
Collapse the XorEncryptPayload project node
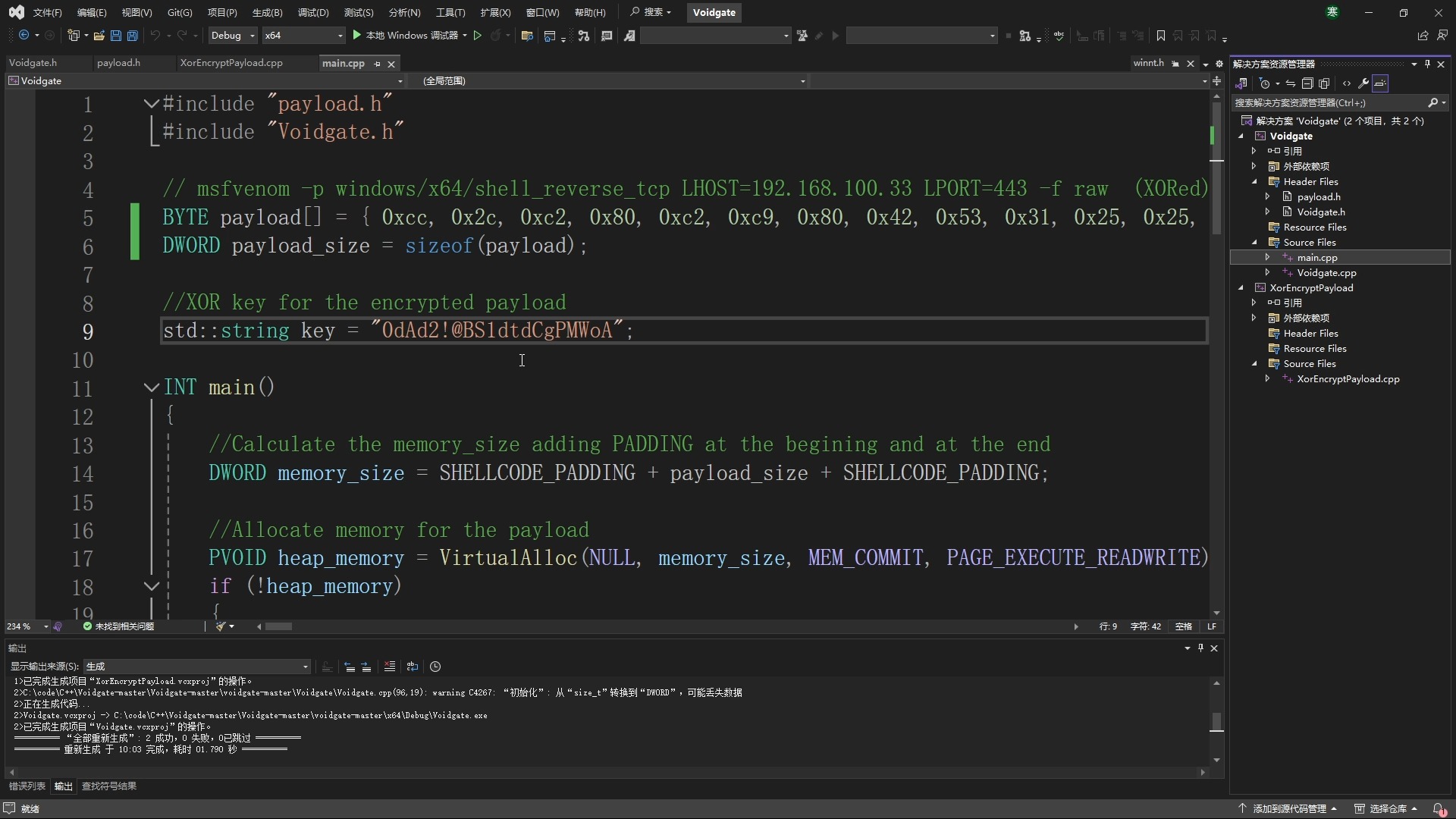point(1241,288)
